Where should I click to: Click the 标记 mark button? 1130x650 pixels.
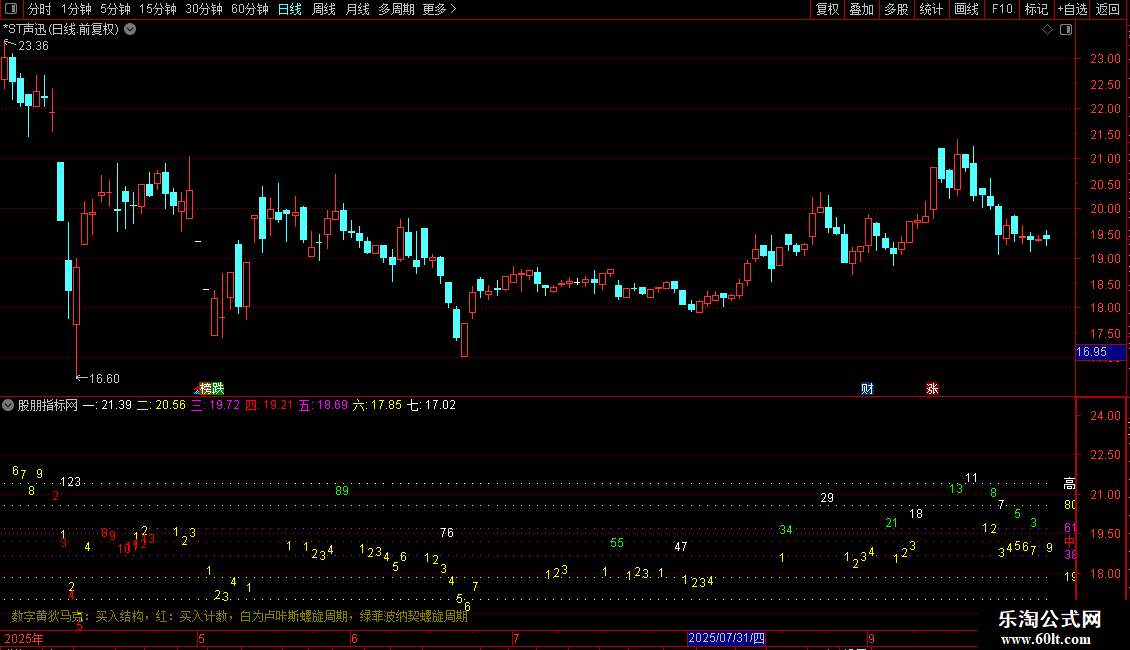click(x=1036, y=9)
